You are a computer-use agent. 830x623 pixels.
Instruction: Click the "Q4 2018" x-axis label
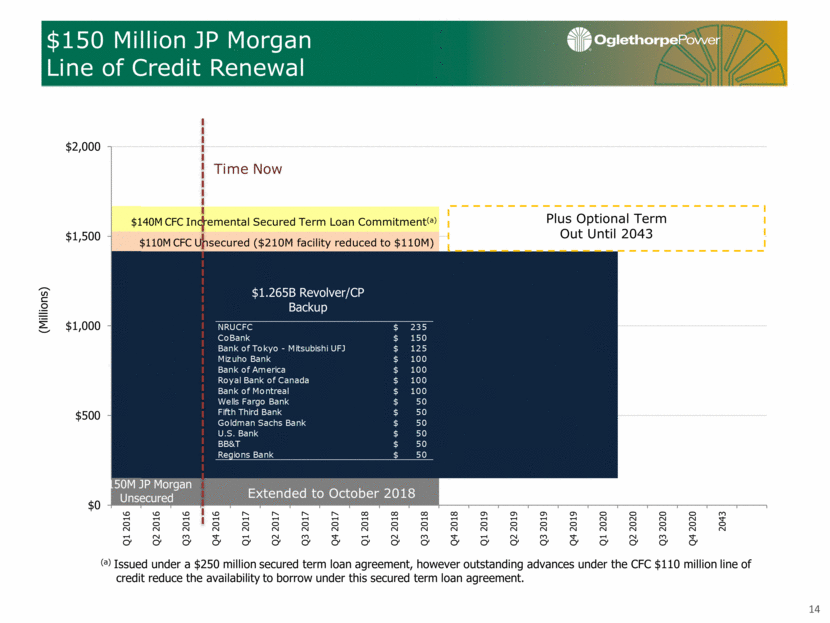pyautogui.click(x=454, y=528)
